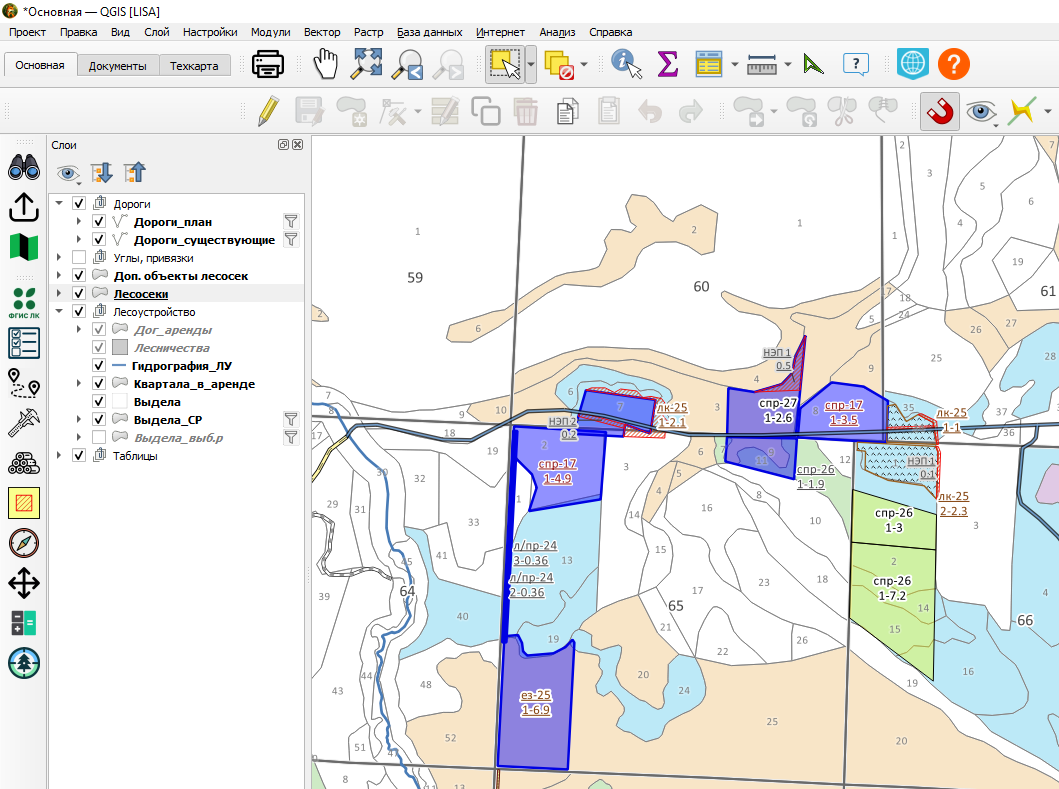Switch to the Документы tab

[118, 66]
